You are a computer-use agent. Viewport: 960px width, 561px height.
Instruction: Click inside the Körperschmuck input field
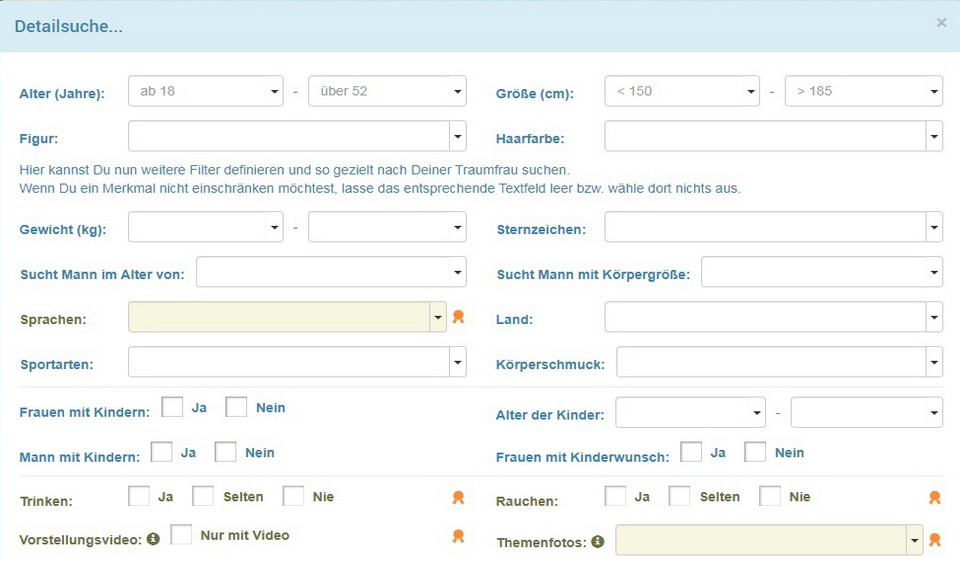[x=771, y=362]
